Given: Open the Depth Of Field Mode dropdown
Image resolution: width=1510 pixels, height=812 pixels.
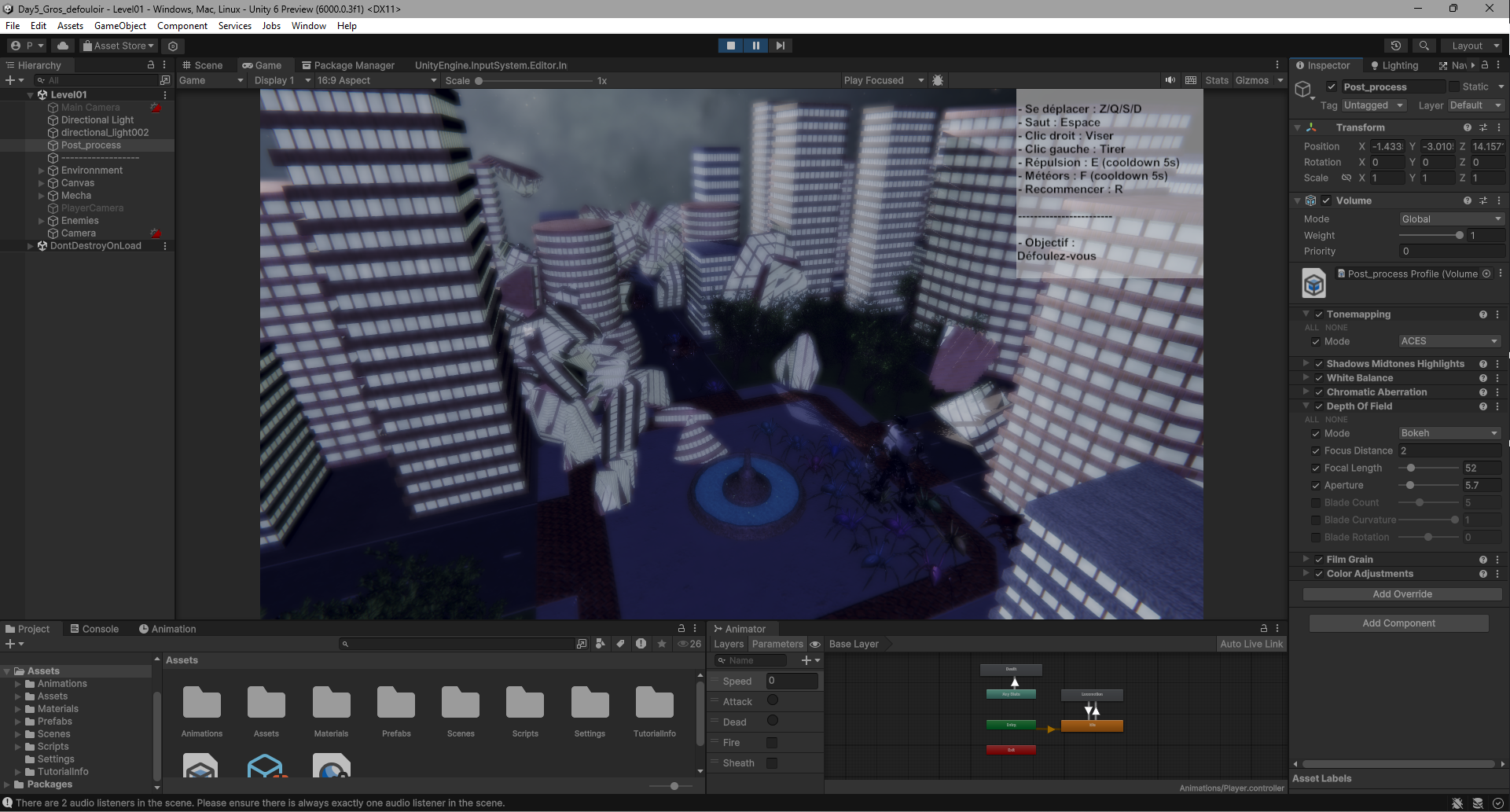Looking at the screenshot, I should [1449, 433].
